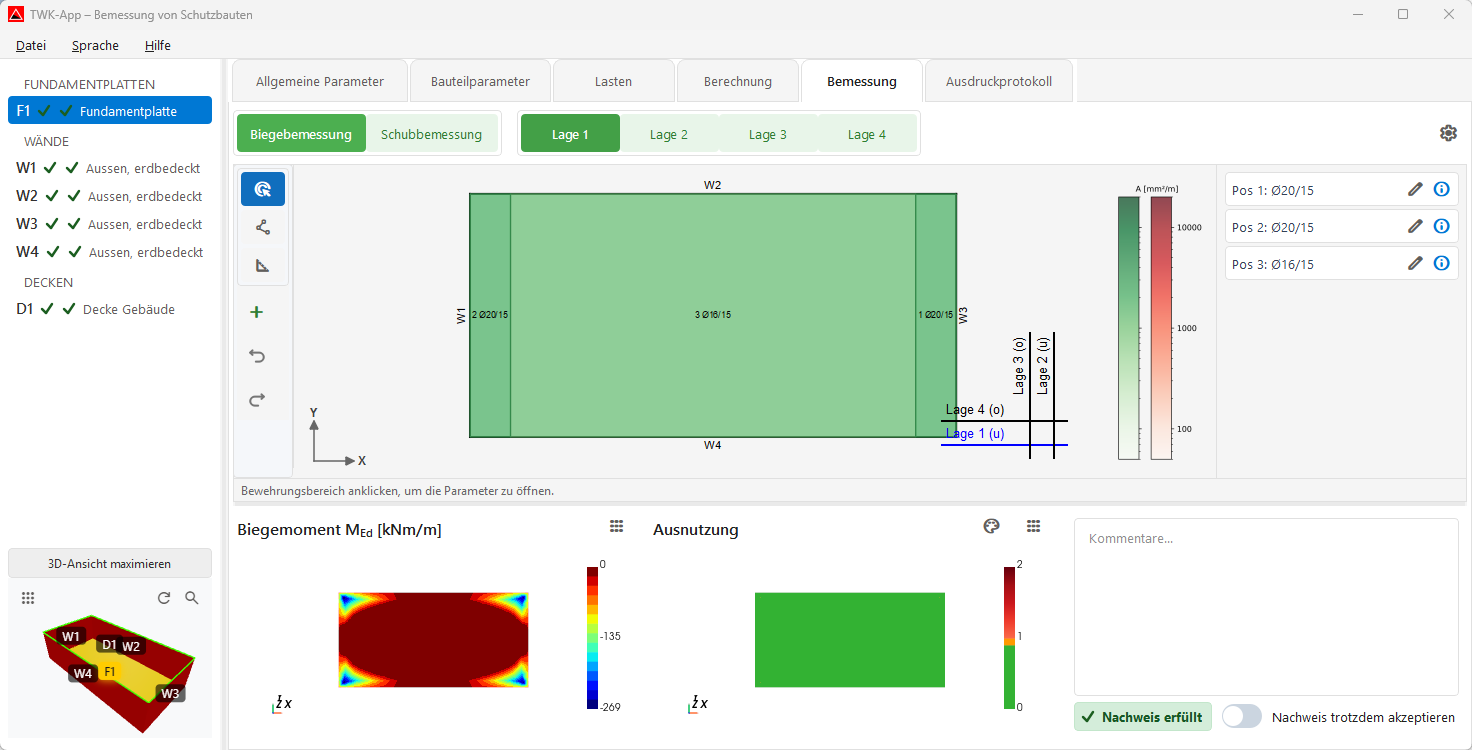Viewport: 1472px width, 750px height.
Task: Open color palette for Ausnutzung
Action: click(x=991, y=527)
